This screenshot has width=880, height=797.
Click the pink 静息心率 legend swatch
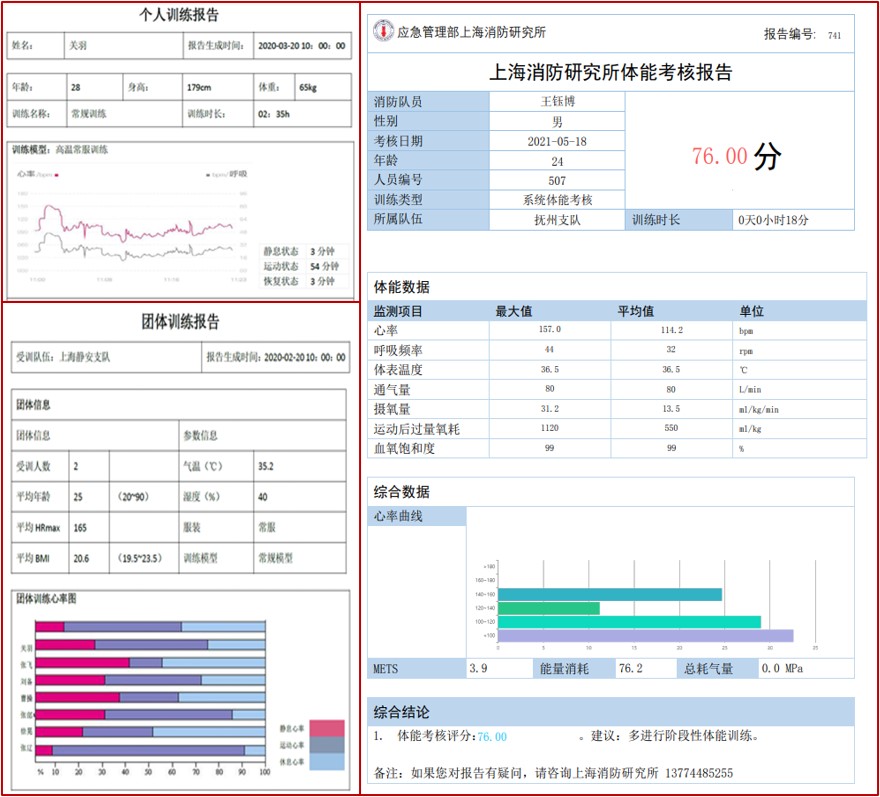(327, 728)
